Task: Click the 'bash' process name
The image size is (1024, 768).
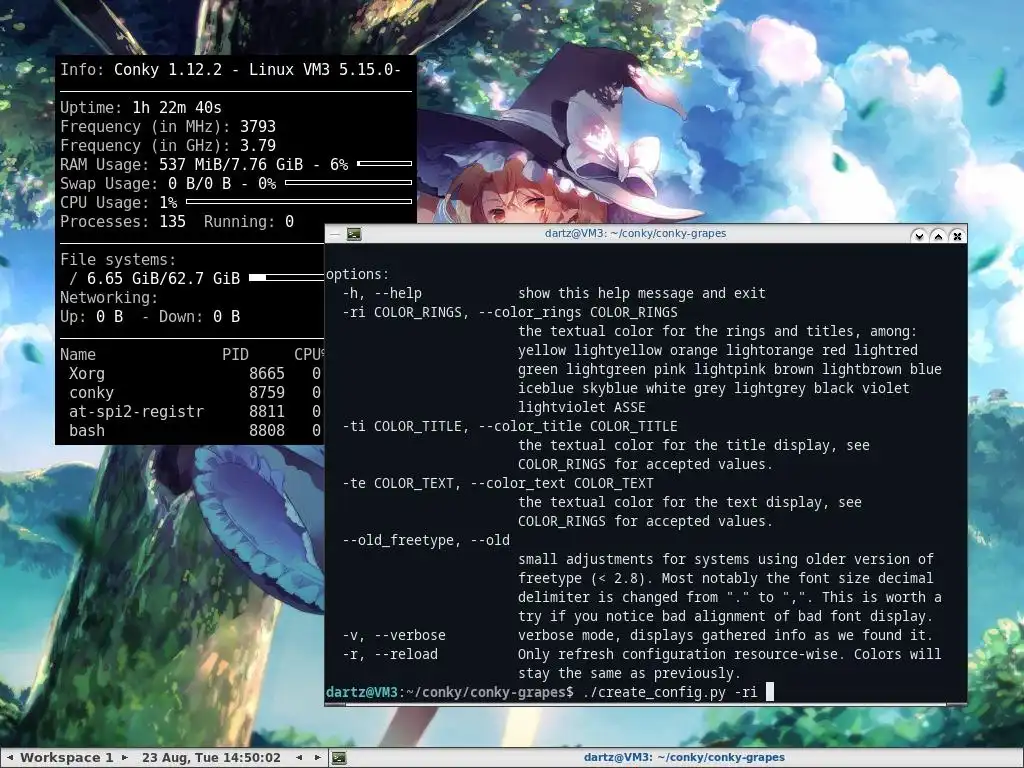Action: (87, 430)
